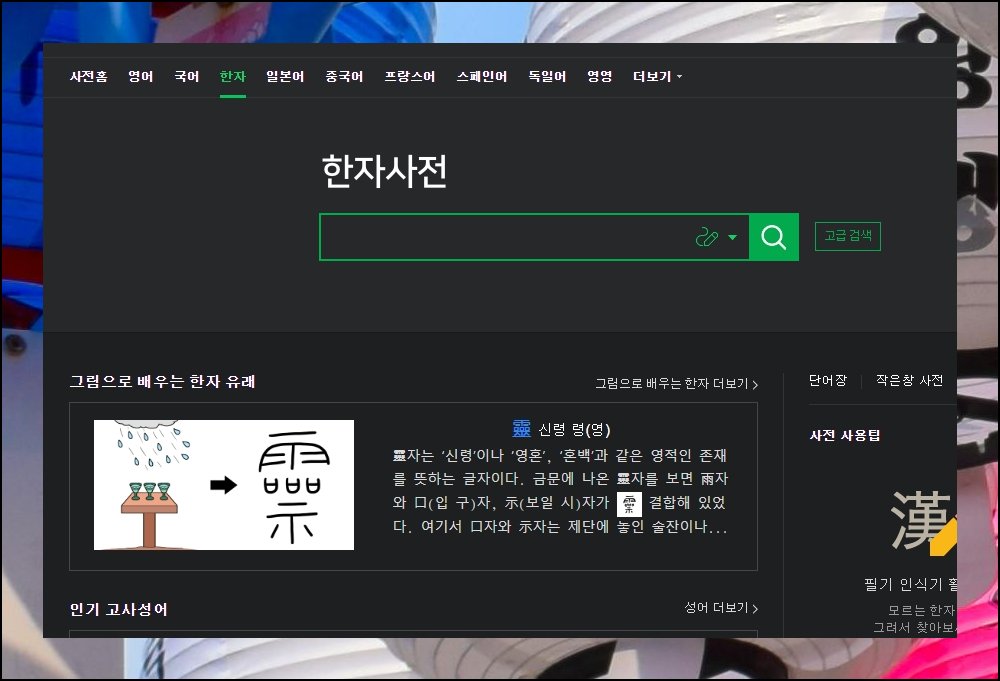Click 그림으로 배우는 한자 유래 heading
1000x681 pixels.
pos(163,381)
